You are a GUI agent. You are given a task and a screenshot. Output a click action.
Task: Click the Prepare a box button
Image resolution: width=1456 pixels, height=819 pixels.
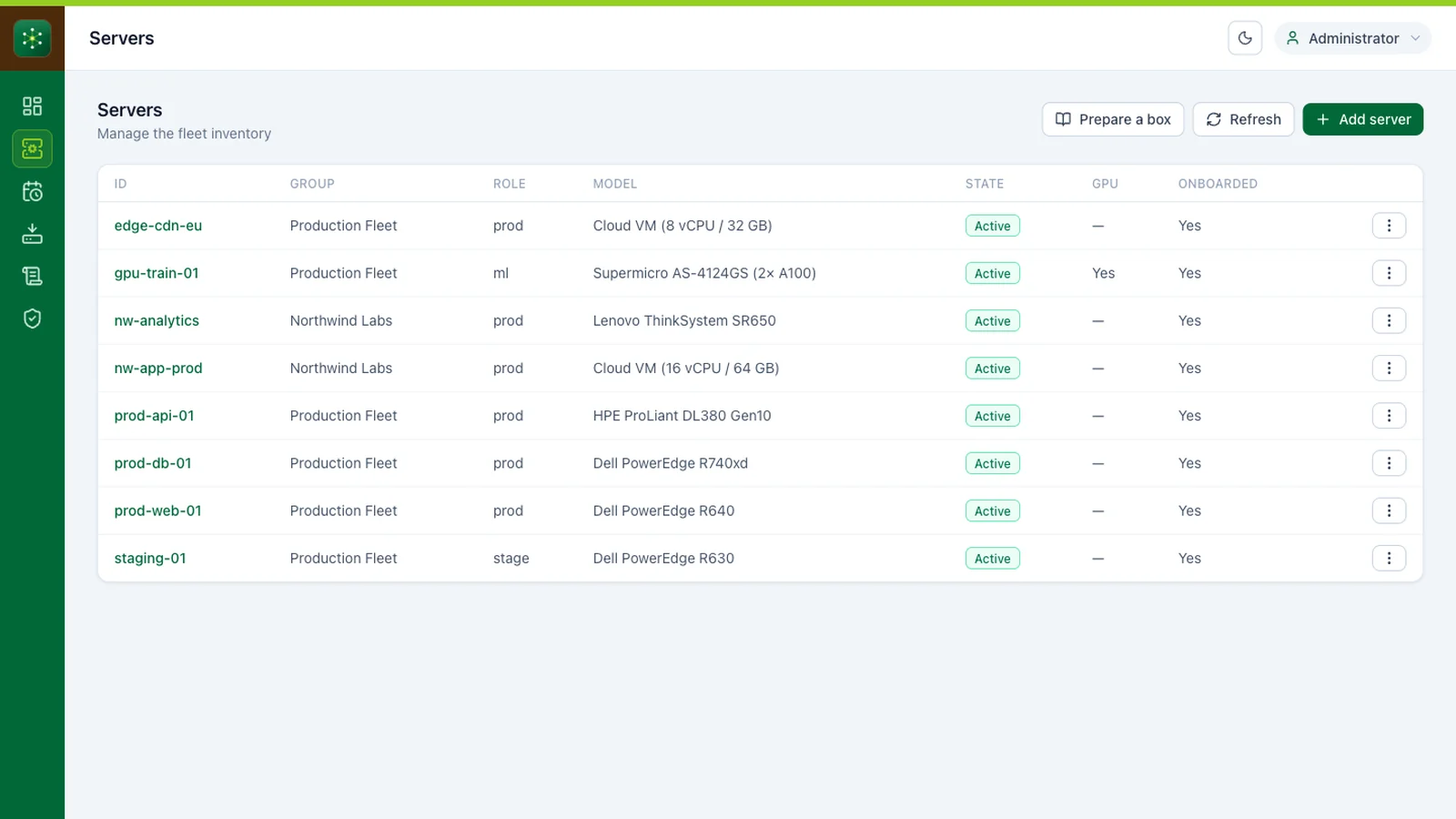coord(1113,119)
